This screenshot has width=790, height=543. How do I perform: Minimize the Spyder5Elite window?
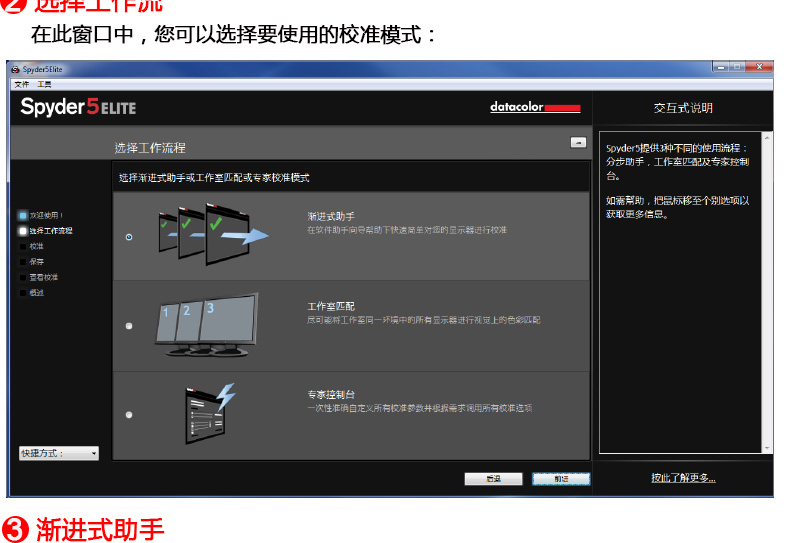pyautogui.click(x=721, y=67)
